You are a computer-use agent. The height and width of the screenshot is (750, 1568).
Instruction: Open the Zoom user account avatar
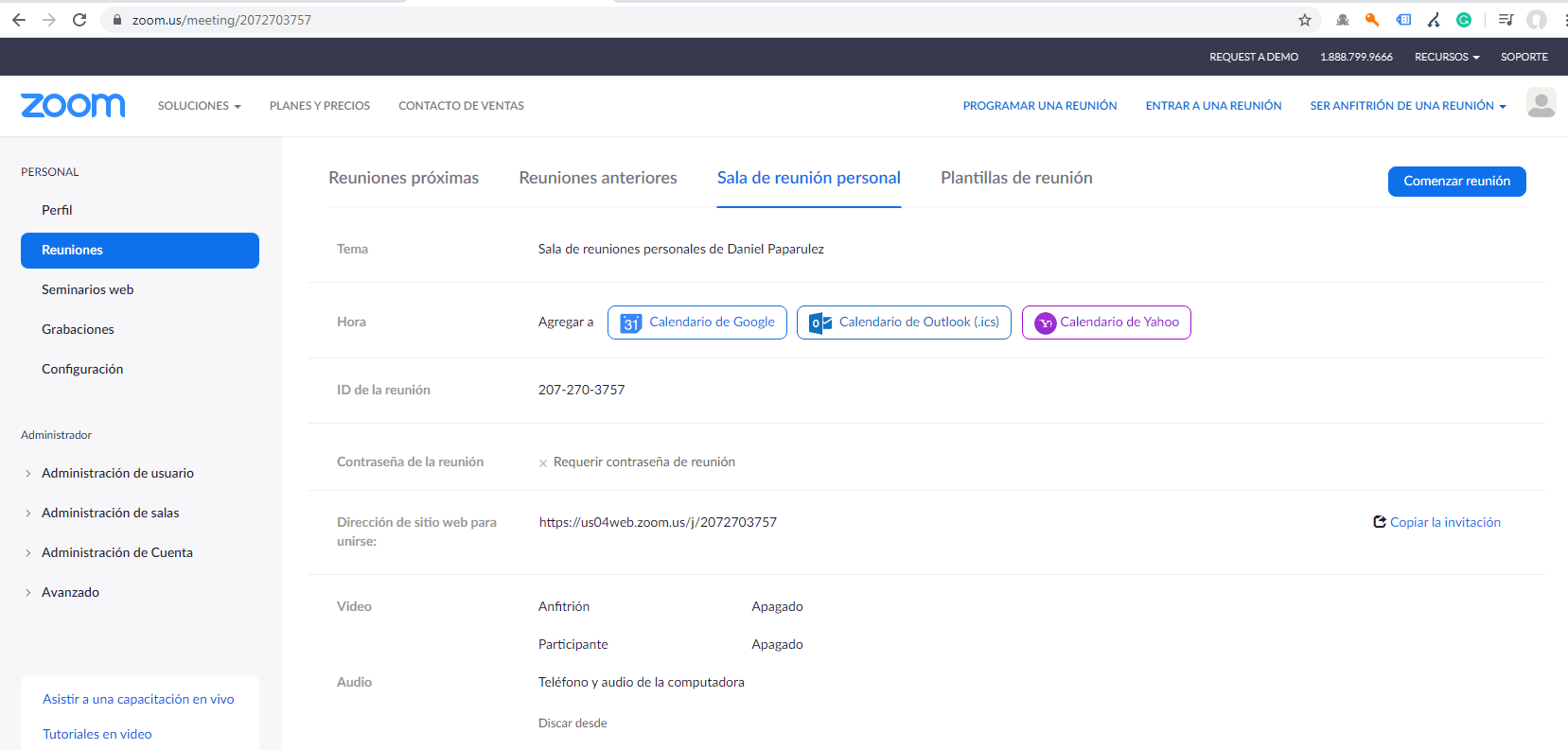(x=1541, y=103)
